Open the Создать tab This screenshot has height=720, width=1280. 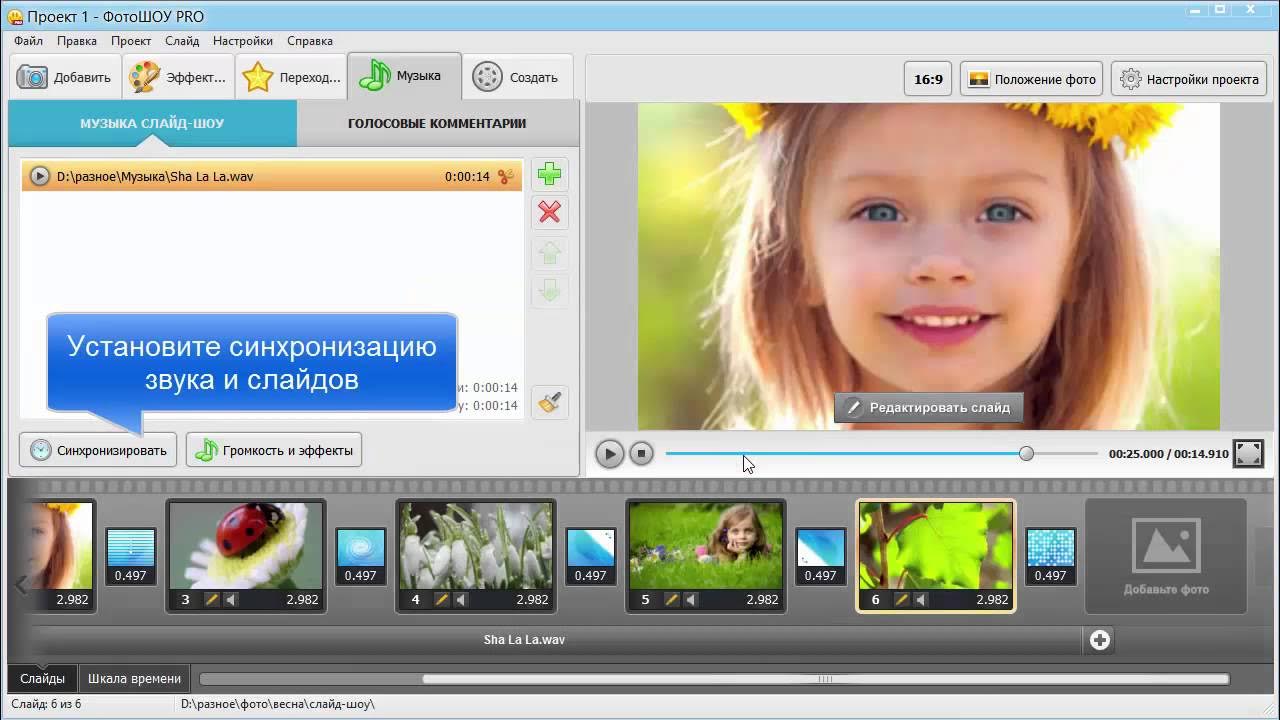click(x=517, y=77)
